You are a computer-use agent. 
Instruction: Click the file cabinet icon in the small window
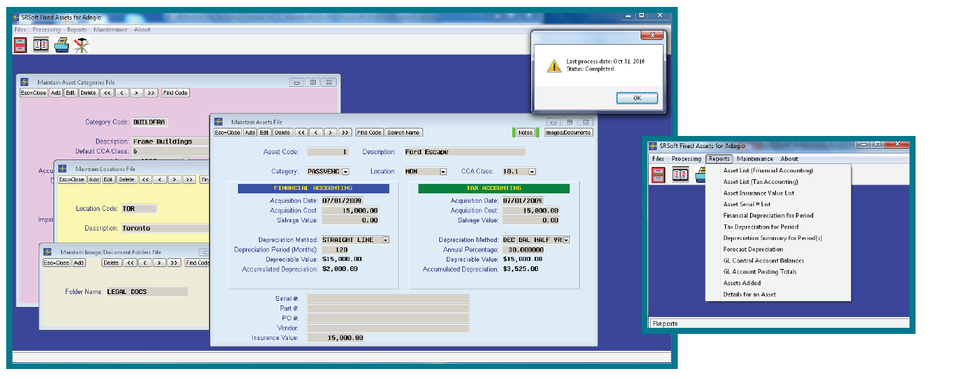tap(659, 175)
